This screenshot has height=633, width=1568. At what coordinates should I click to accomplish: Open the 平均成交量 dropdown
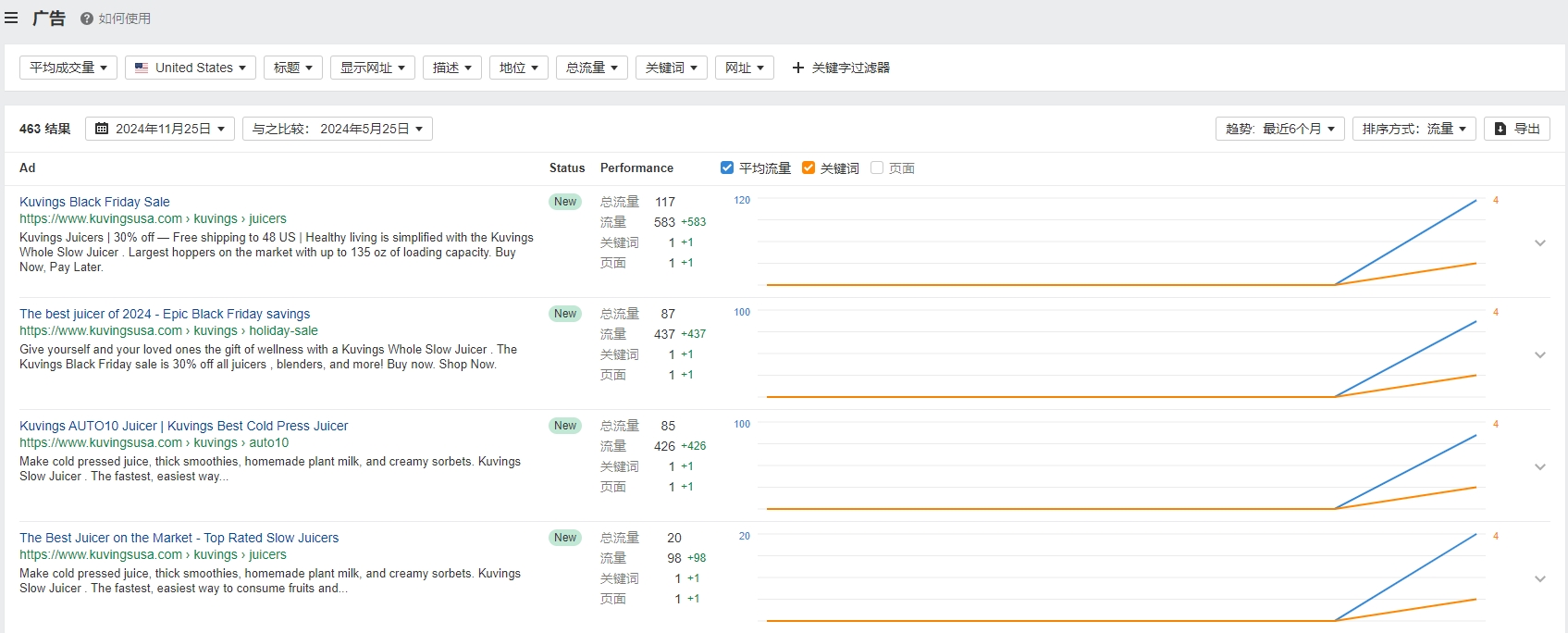coord(68,68)
